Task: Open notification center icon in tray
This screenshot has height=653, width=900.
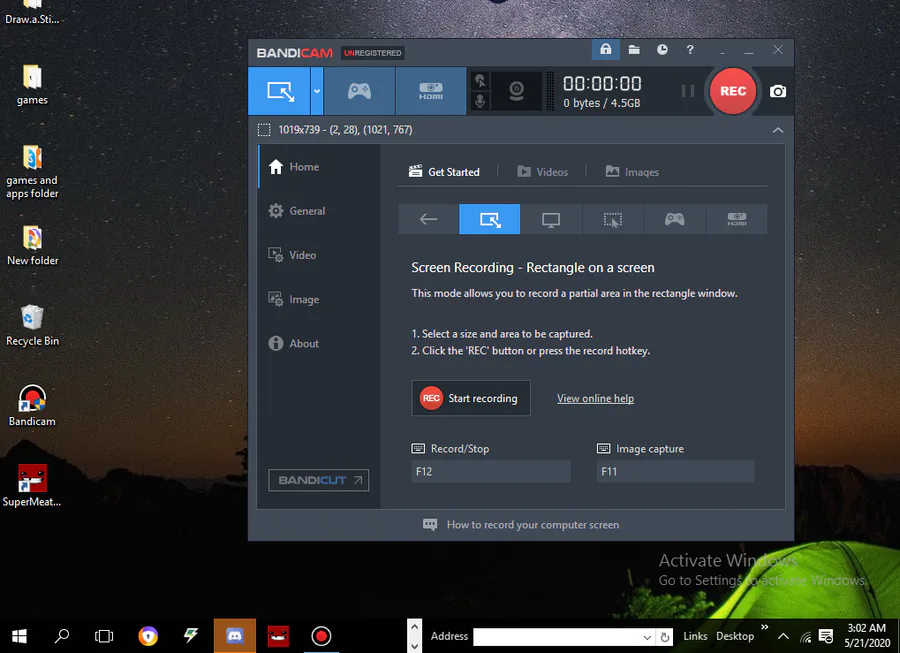Action: (x=826, y=636)
